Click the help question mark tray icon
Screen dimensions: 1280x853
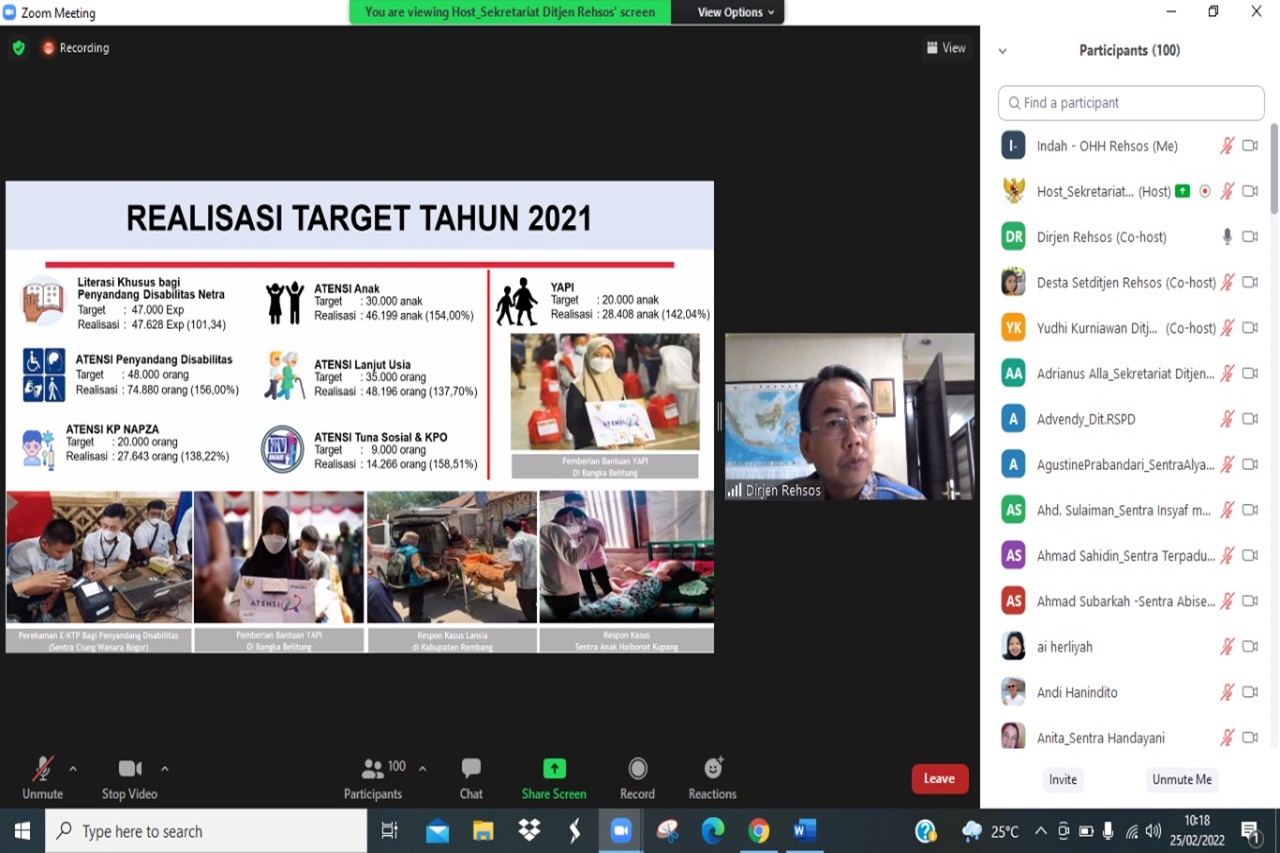[x=926, y=831]
